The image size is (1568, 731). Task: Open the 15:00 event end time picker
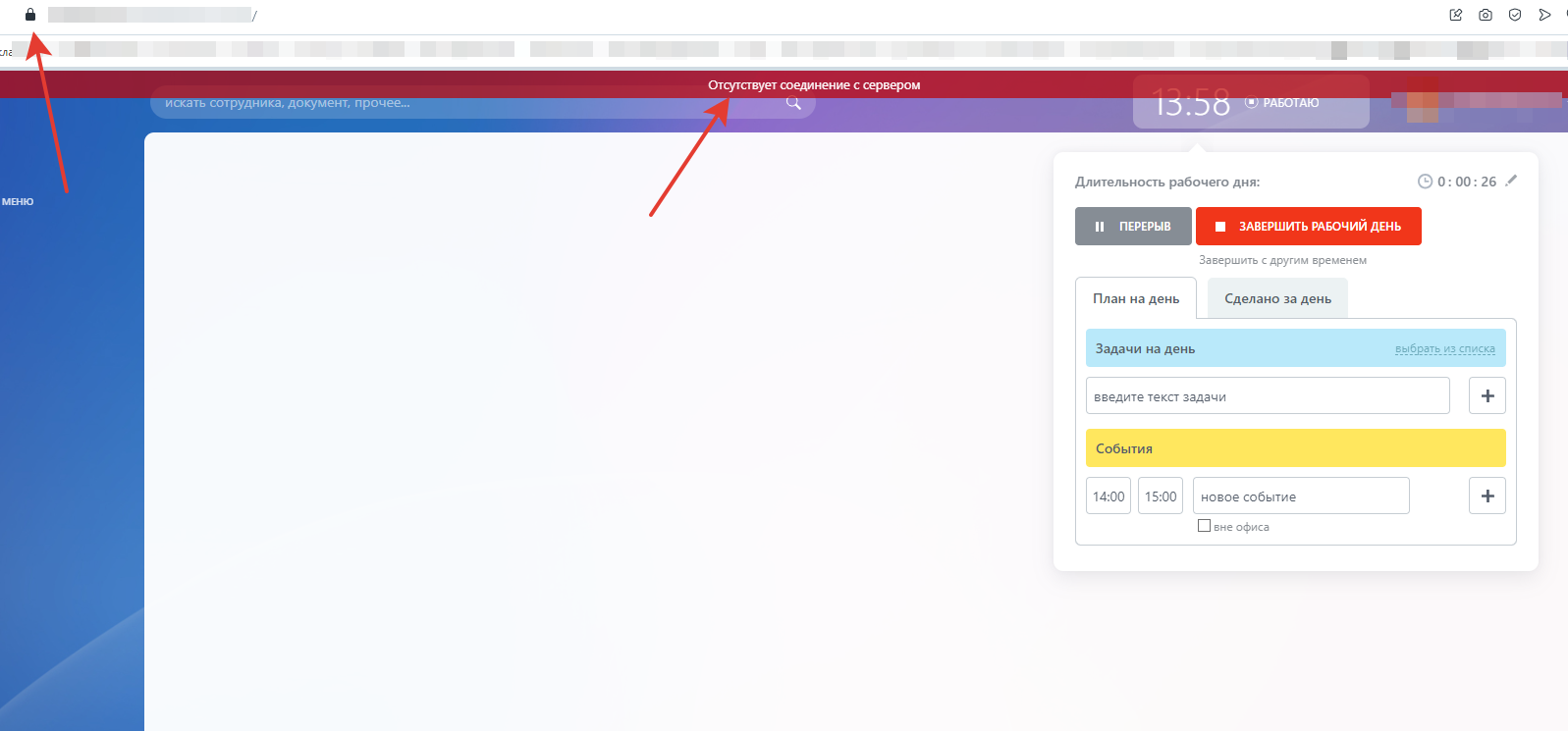click(x=1161, y=496)
